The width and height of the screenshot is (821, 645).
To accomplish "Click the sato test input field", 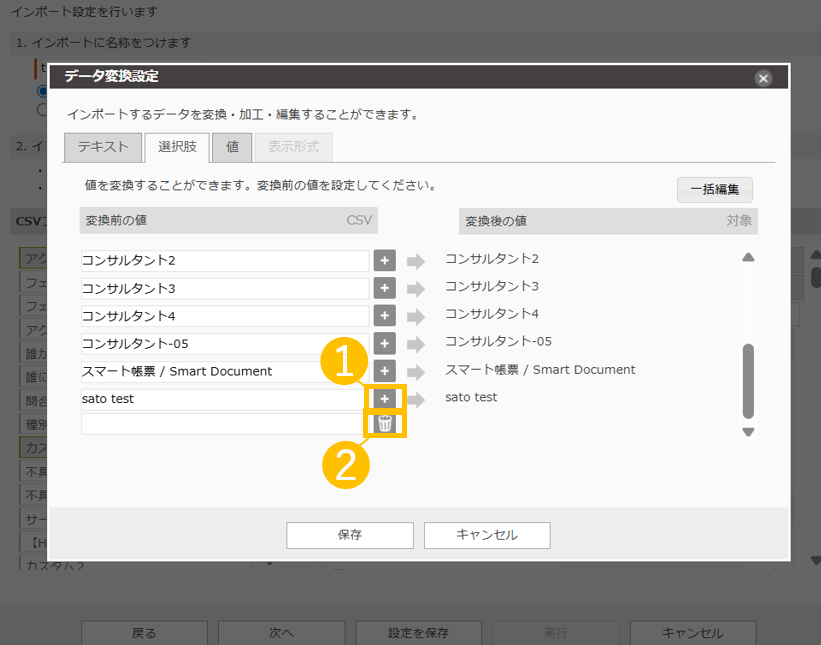I will (x=225, y=399).
